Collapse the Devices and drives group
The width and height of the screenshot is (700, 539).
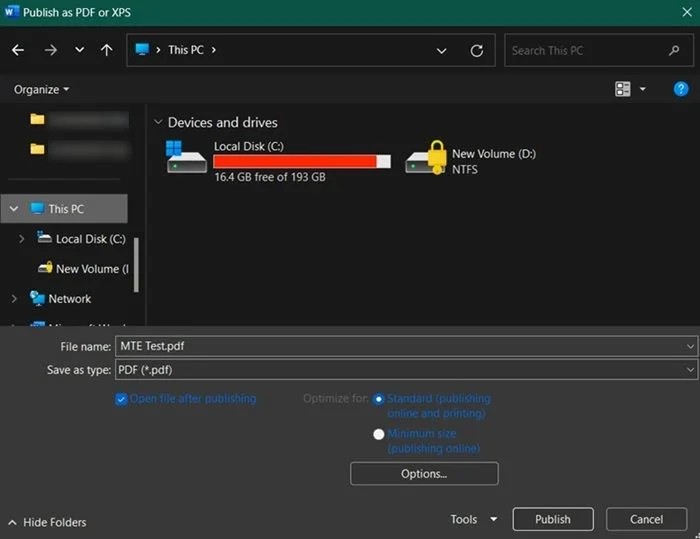(x=158, y=122)
